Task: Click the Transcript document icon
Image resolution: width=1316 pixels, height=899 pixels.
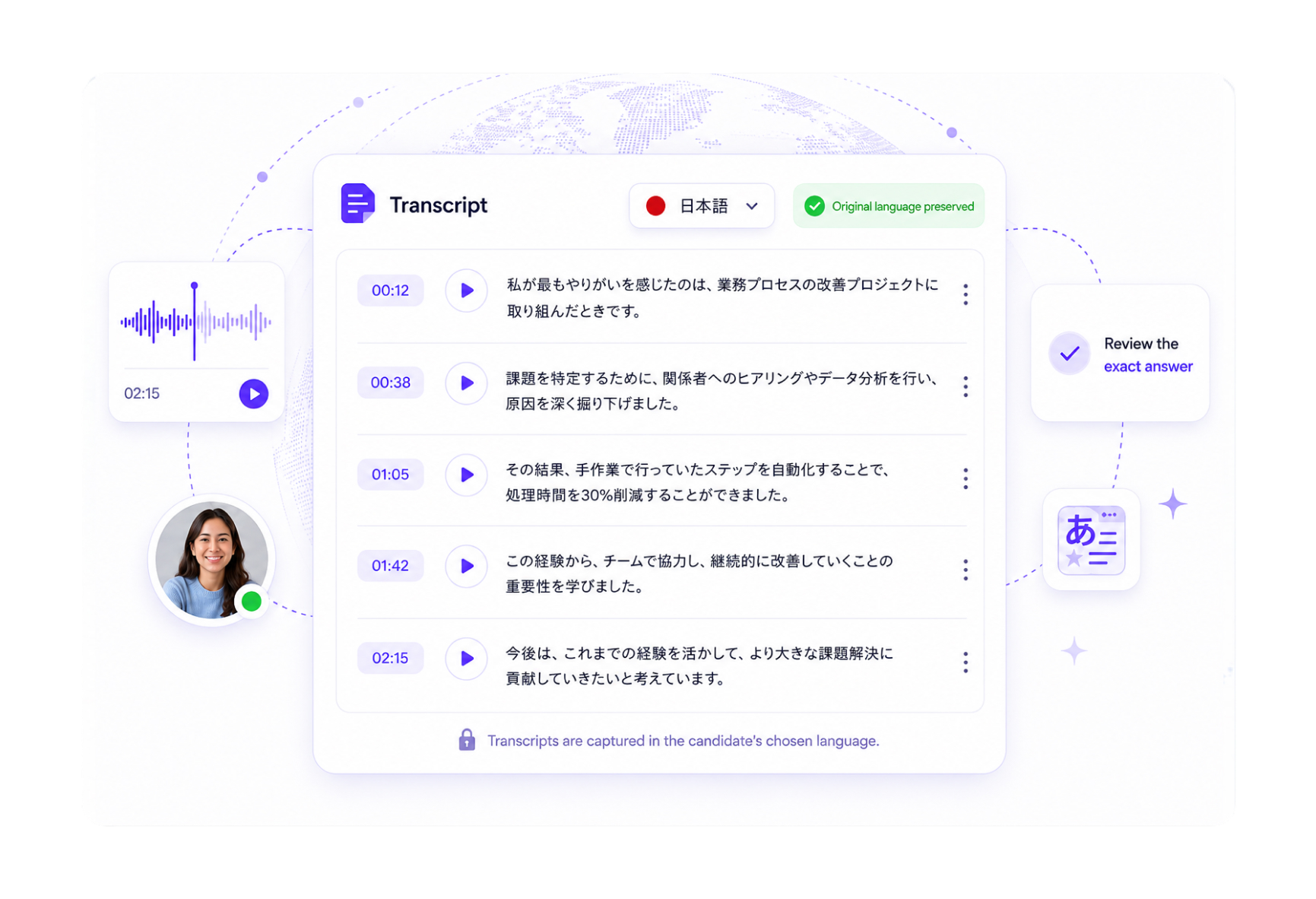Action: point(358,203)
